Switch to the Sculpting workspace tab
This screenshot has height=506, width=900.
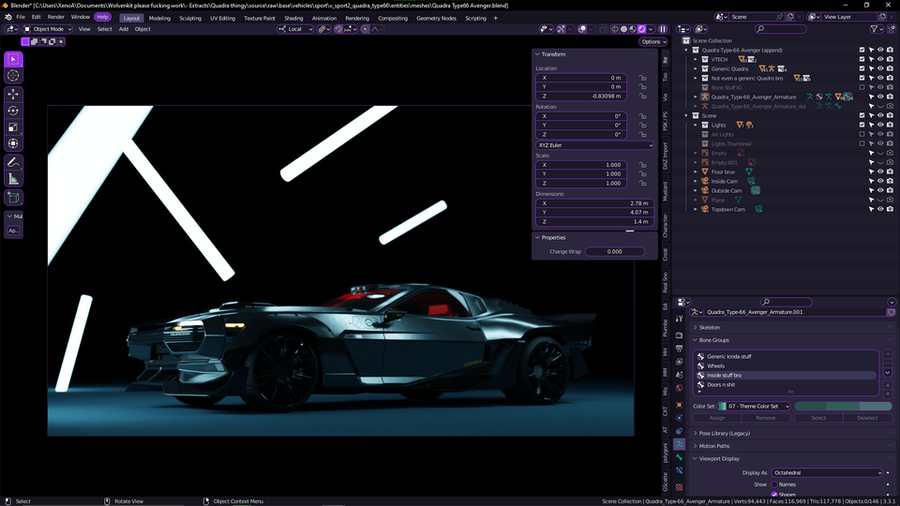click(x=191, y=18)
